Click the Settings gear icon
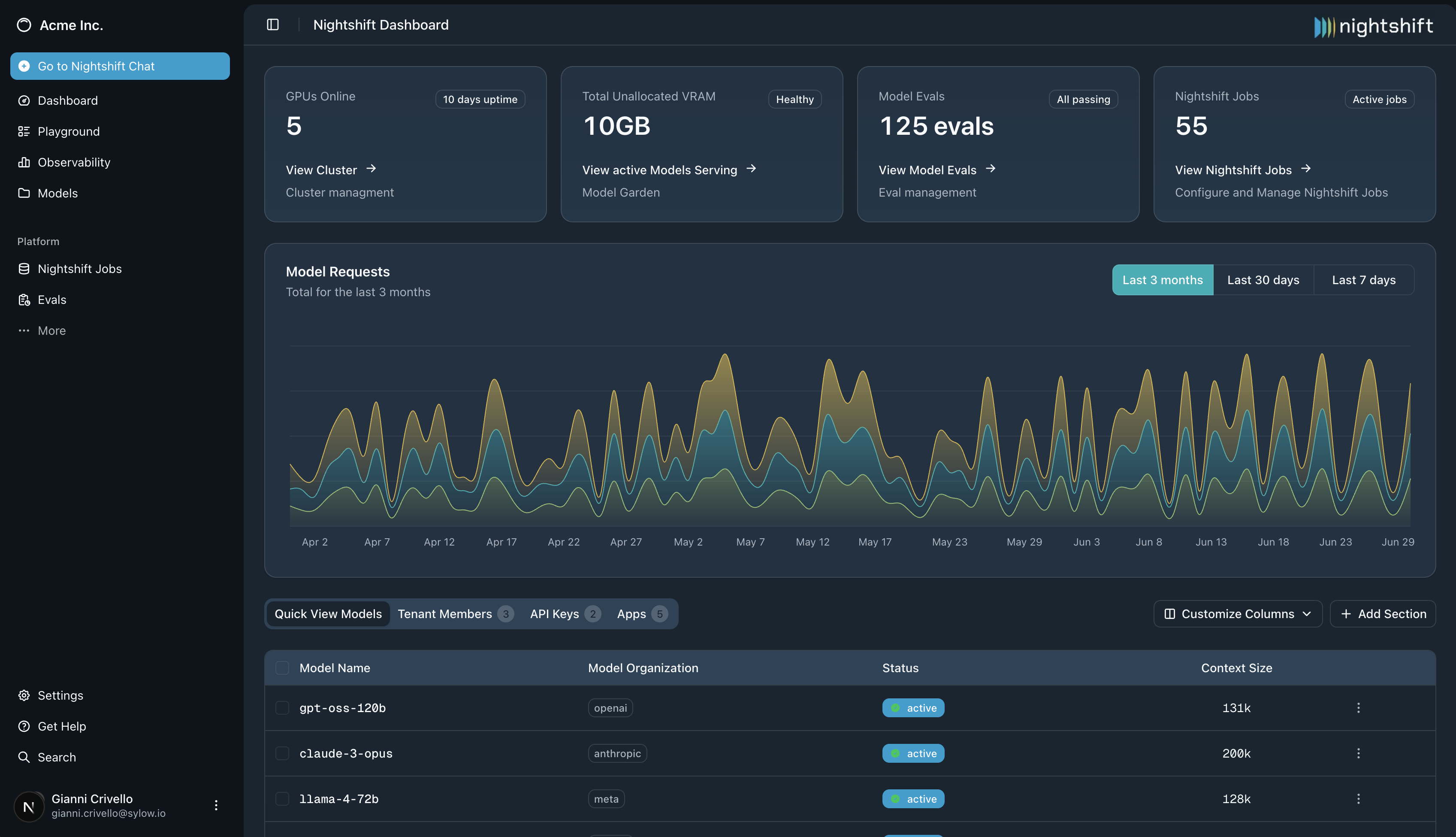1456x837 pixels. (24, 696)
